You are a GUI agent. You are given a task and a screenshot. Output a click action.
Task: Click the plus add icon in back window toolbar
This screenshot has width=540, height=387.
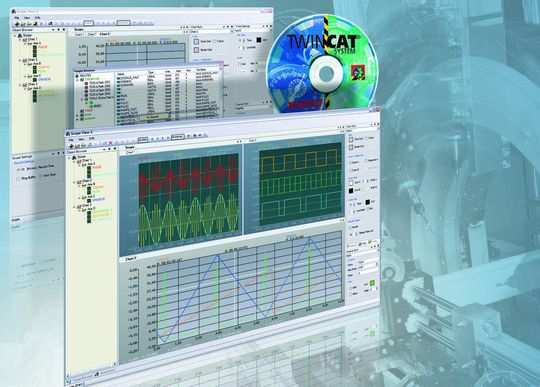17,24
